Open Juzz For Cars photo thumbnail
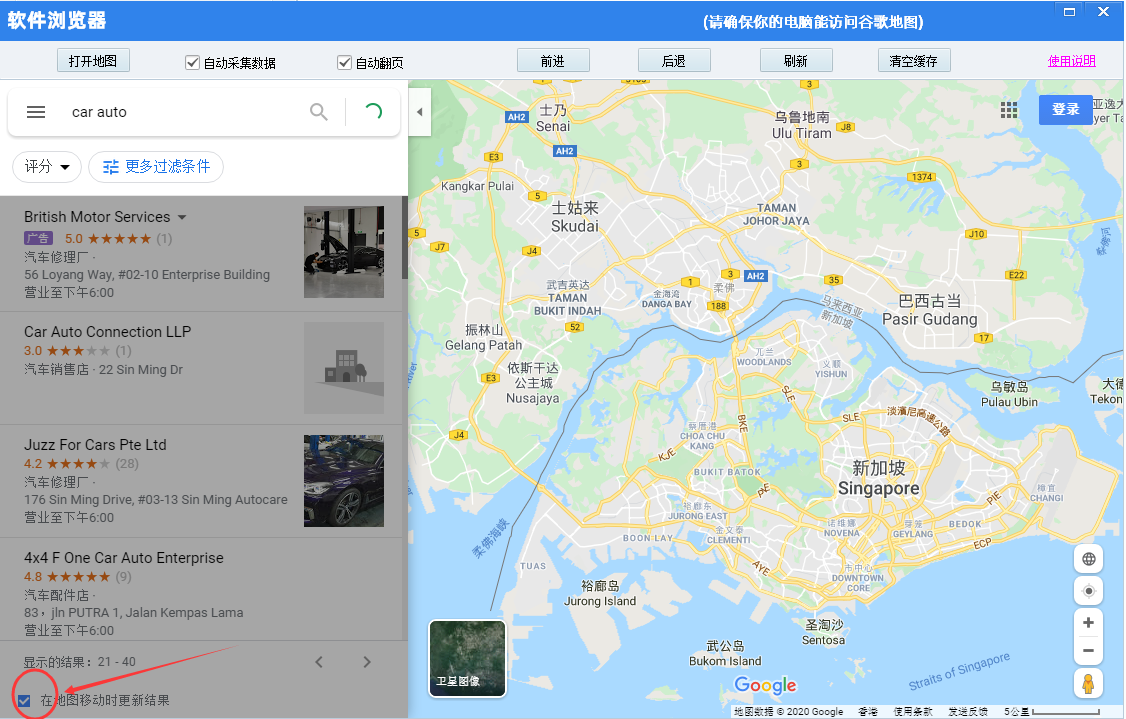This screenshot has height=719, width=1126. 343,481
